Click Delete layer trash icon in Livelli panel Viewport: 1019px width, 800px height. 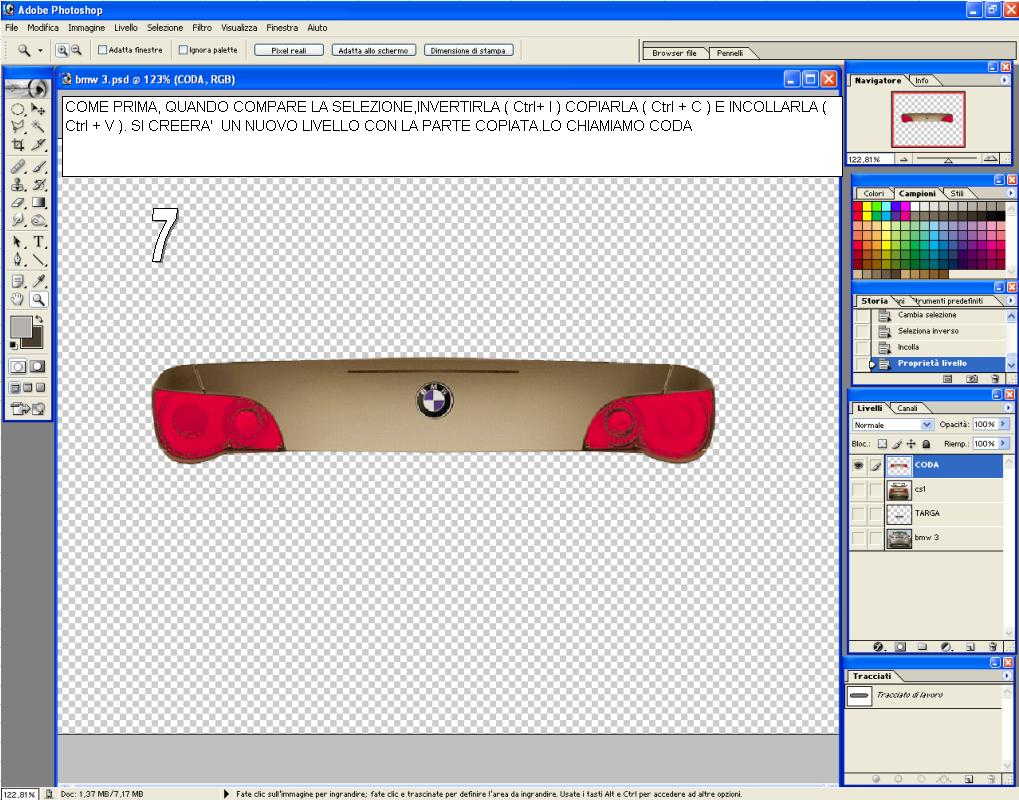pyautogui.click(x=992, y=647)
